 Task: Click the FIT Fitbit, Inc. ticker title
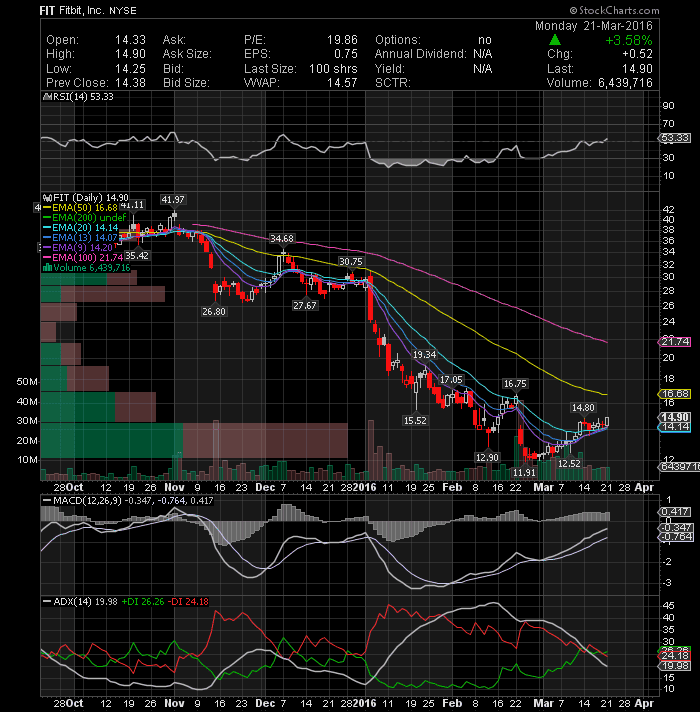(x=71, y=10)
